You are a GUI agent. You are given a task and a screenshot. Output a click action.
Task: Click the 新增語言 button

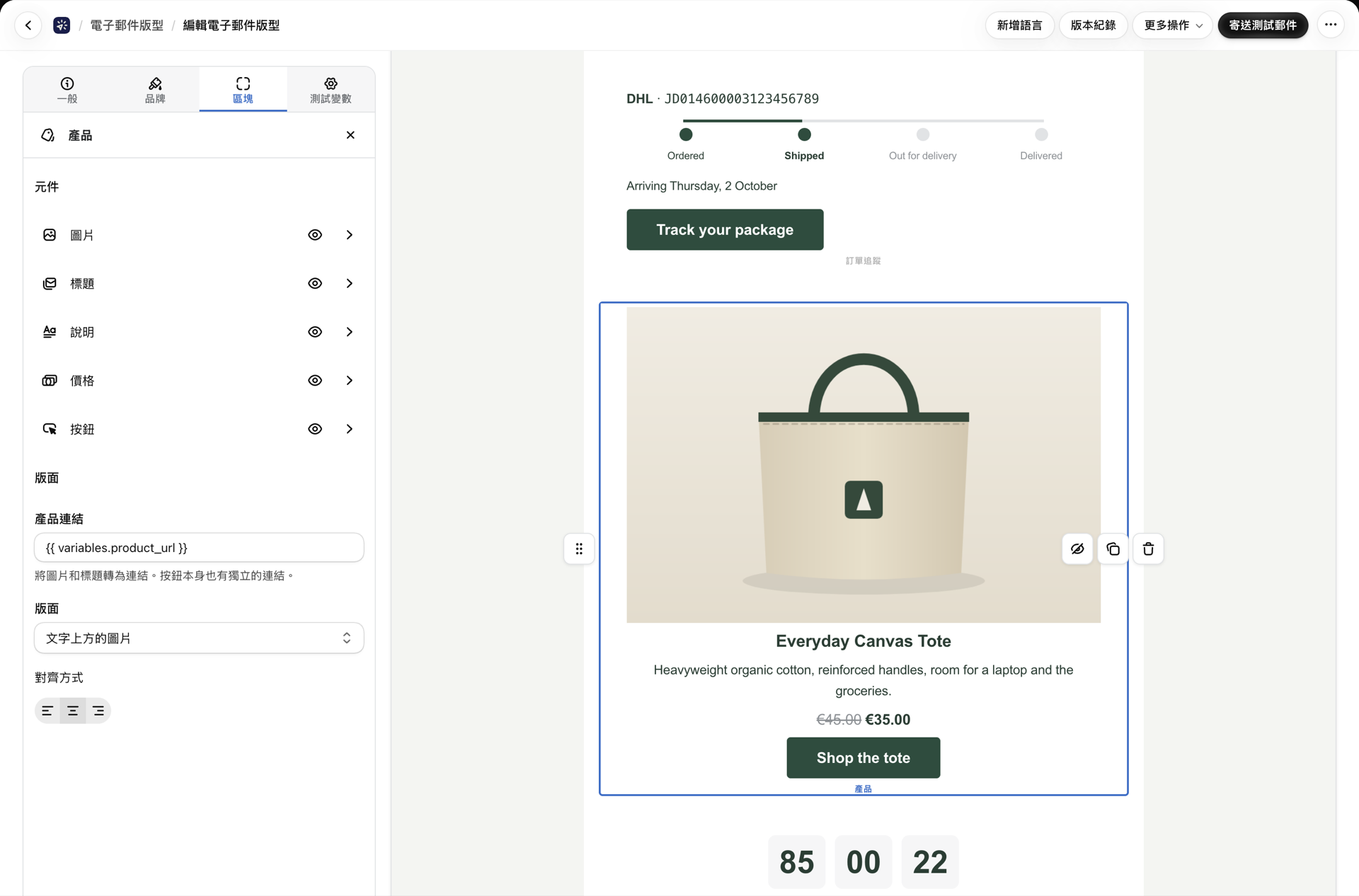click(1019, 25)
